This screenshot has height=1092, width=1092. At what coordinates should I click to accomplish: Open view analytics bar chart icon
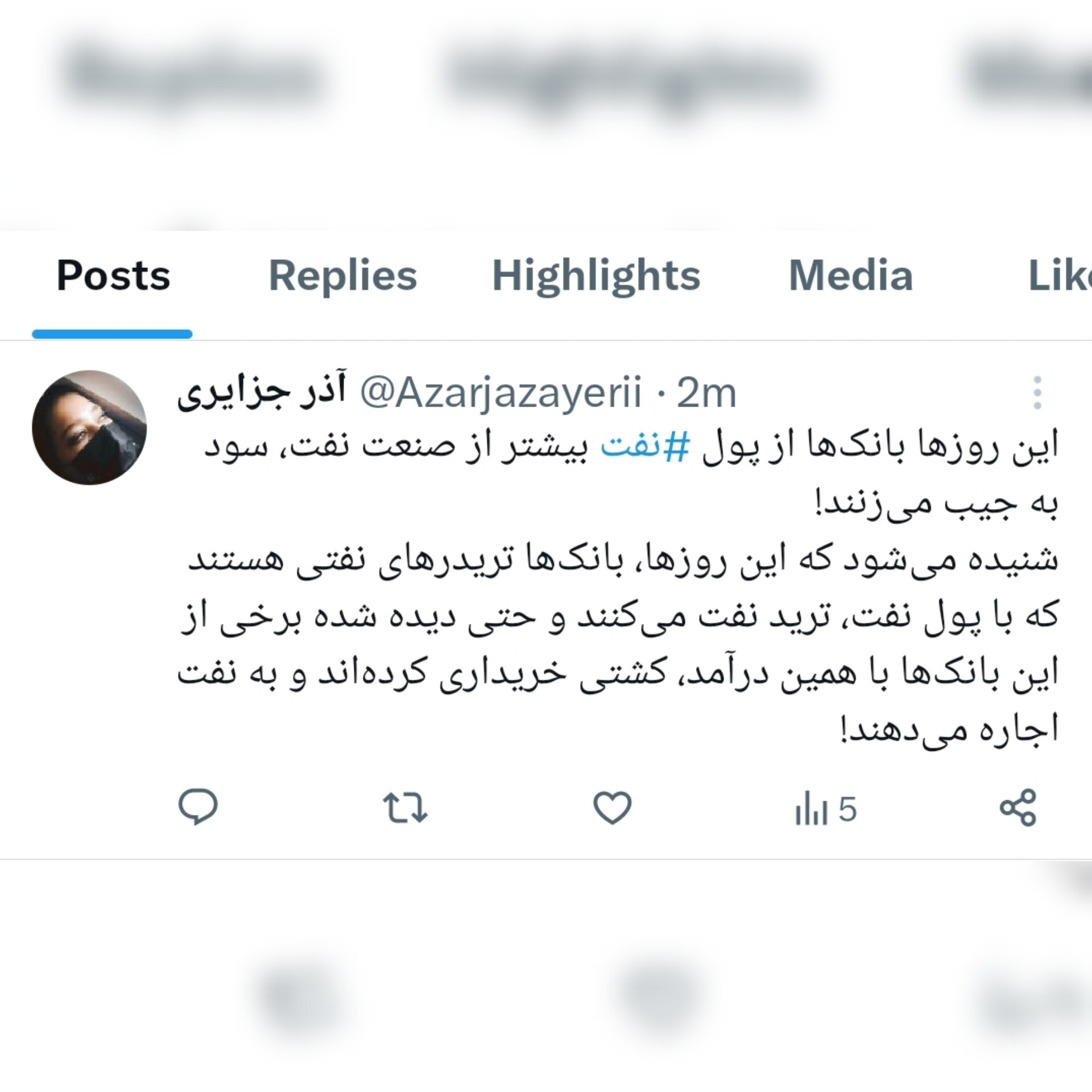click(810, 809)
